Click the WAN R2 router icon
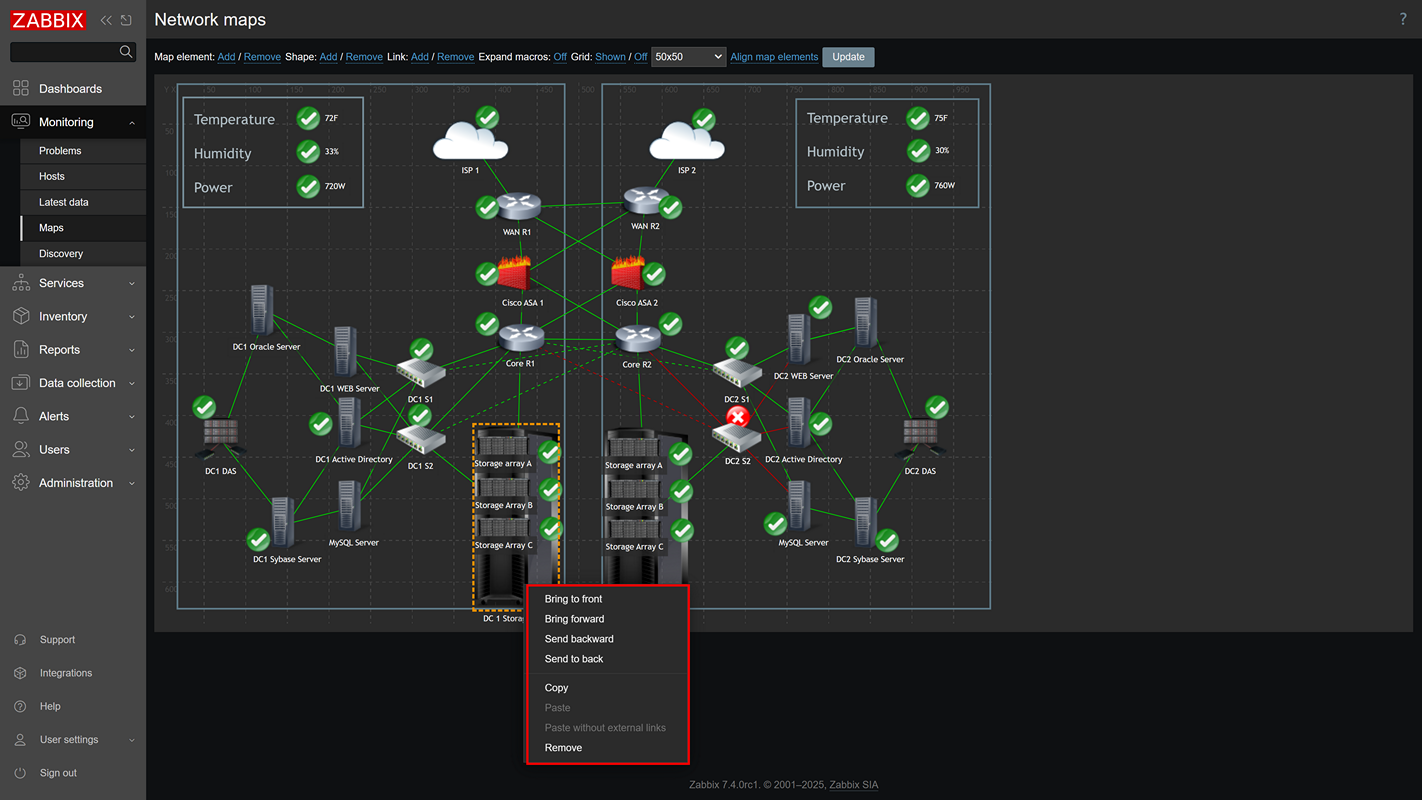Image resolution: width=1422 pixels, height=800 pixels. coord(645,202)
